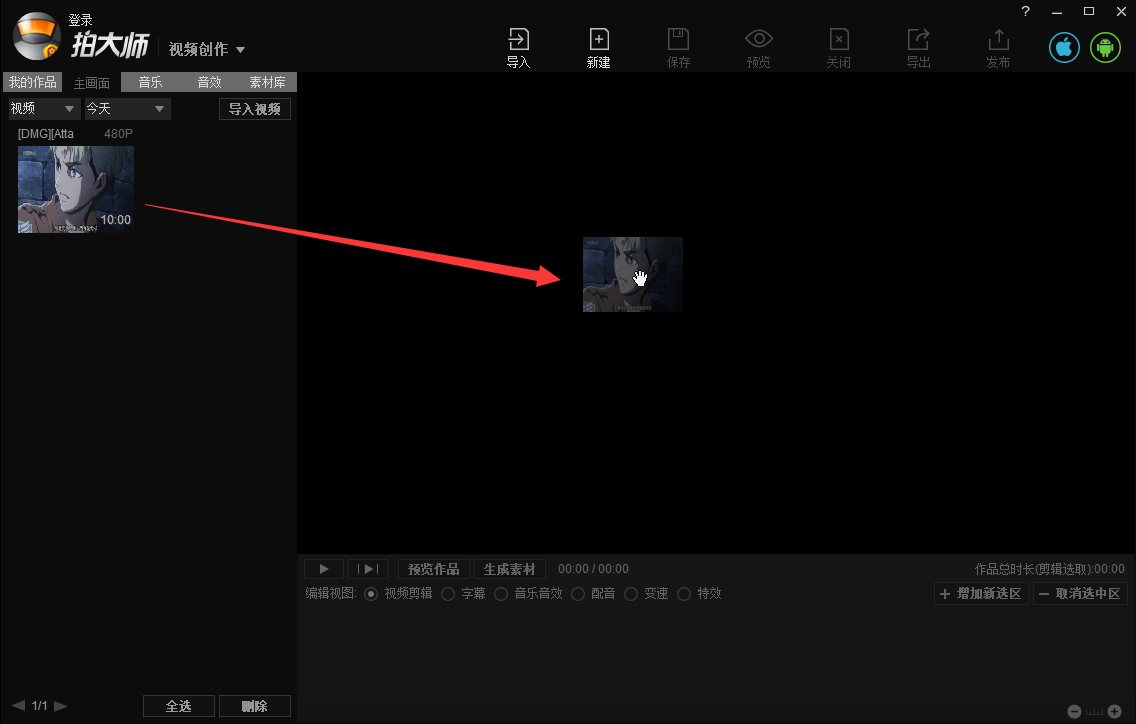Open the 今天 date filter dropdown

(x=126, y=108)
